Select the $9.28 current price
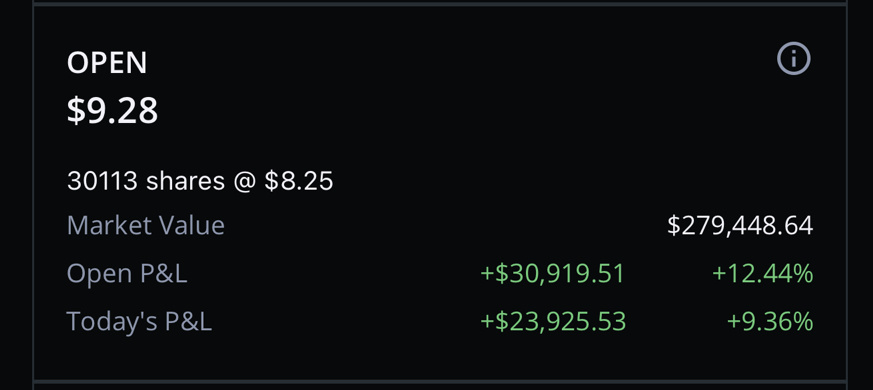This screenshot has width=873, height=390. pyautogui.click(x=112, y=110)
